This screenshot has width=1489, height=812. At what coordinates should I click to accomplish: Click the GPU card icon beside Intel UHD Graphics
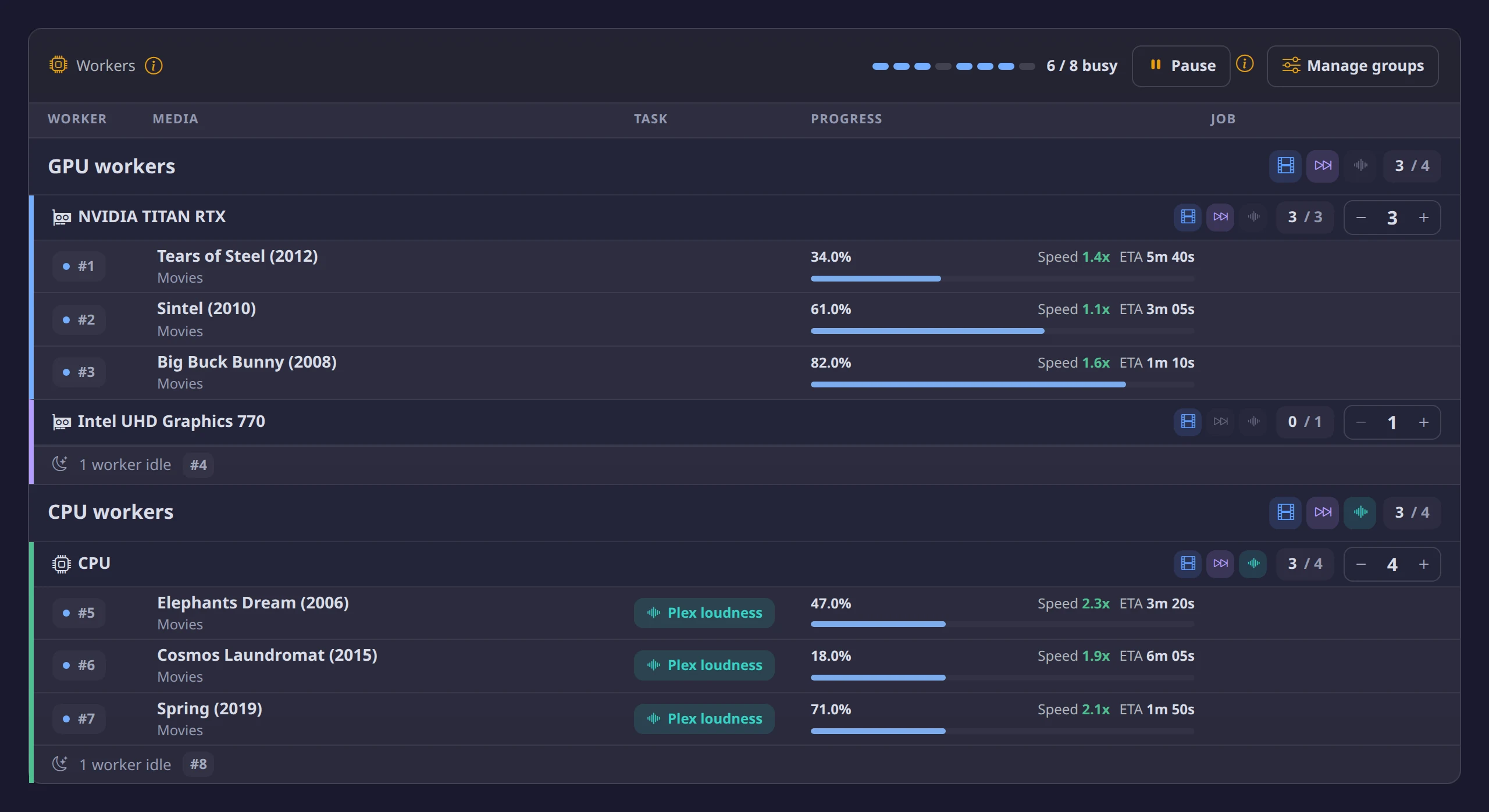click(62, 422)
